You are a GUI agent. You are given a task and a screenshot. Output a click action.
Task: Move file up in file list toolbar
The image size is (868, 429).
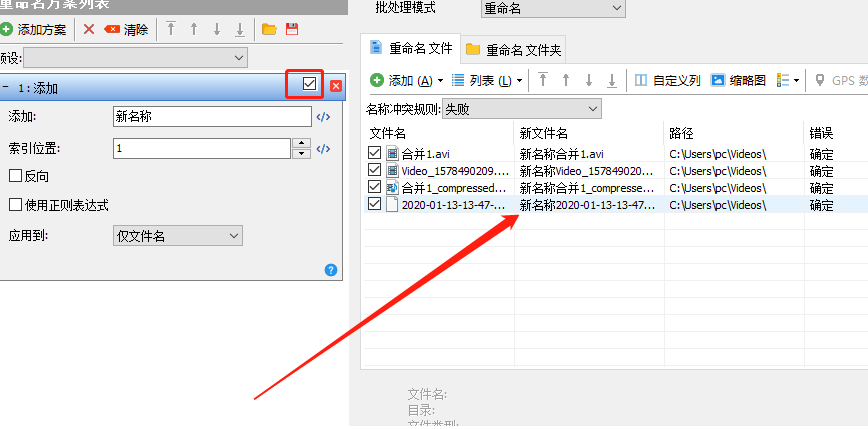click(566, 80)
